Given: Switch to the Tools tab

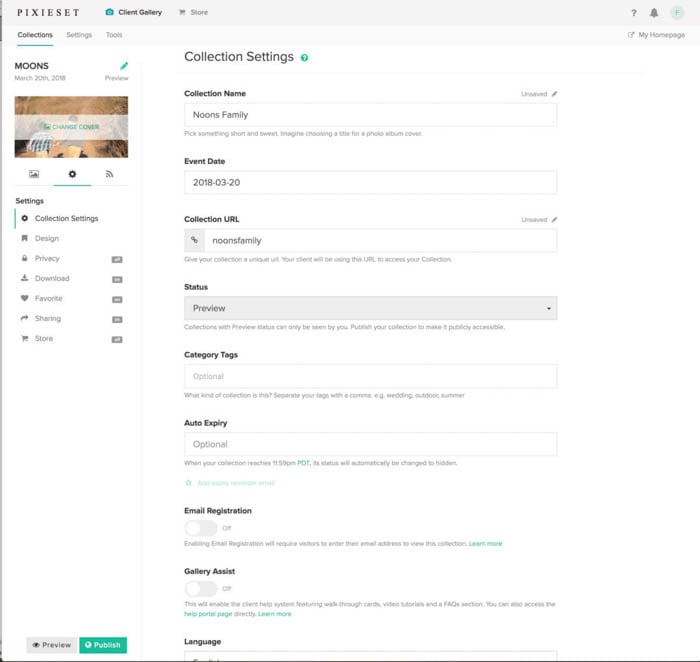Looking at the screenshot, I should (x=114, y=35).
